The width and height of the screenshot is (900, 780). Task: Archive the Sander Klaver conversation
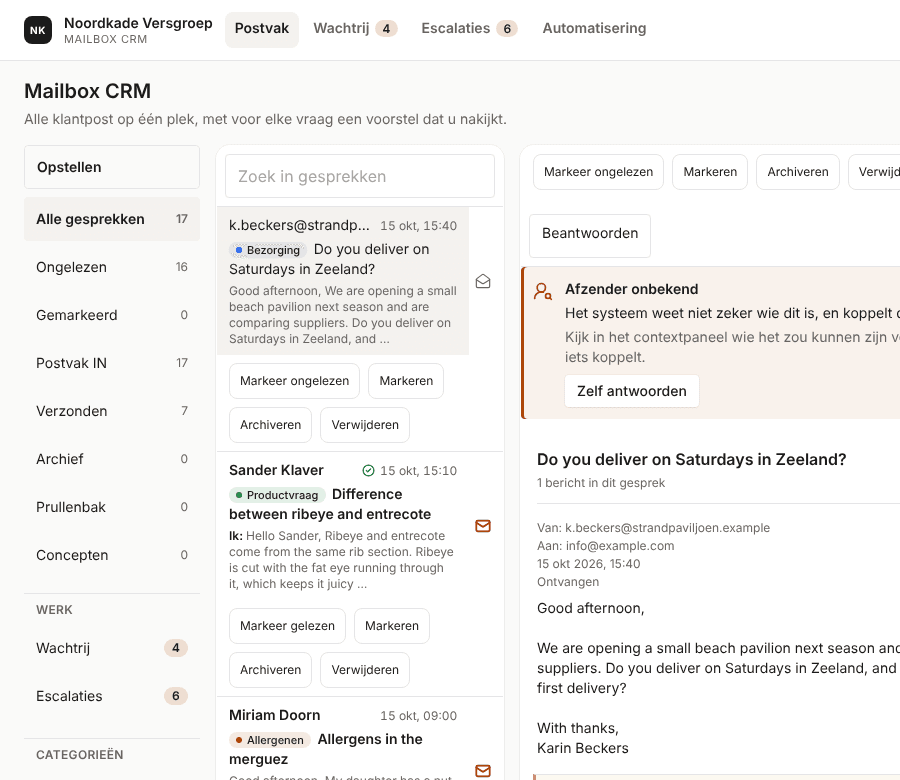pyautogui.click(x=270, y=670)
